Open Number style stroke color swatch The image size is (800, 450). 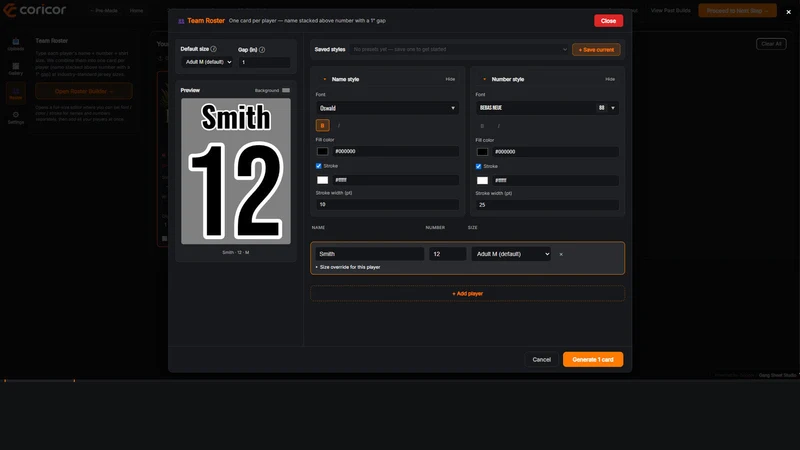click(482, 181)
